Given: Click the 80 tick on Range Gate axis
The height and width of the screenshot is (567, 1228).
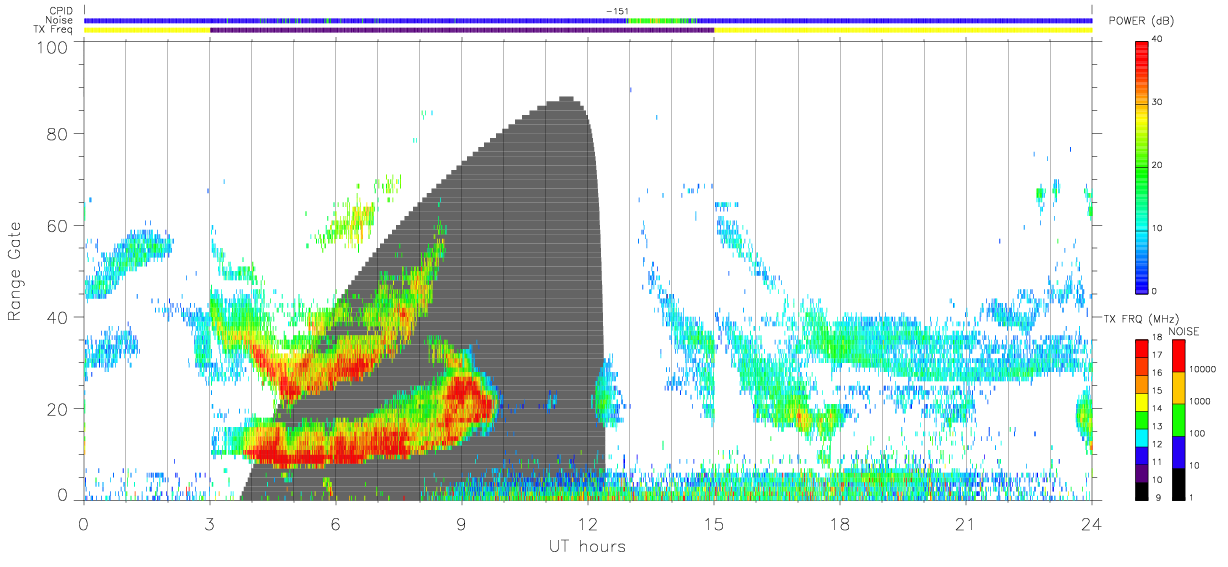Looking at the screenshot, I should 59,133.
